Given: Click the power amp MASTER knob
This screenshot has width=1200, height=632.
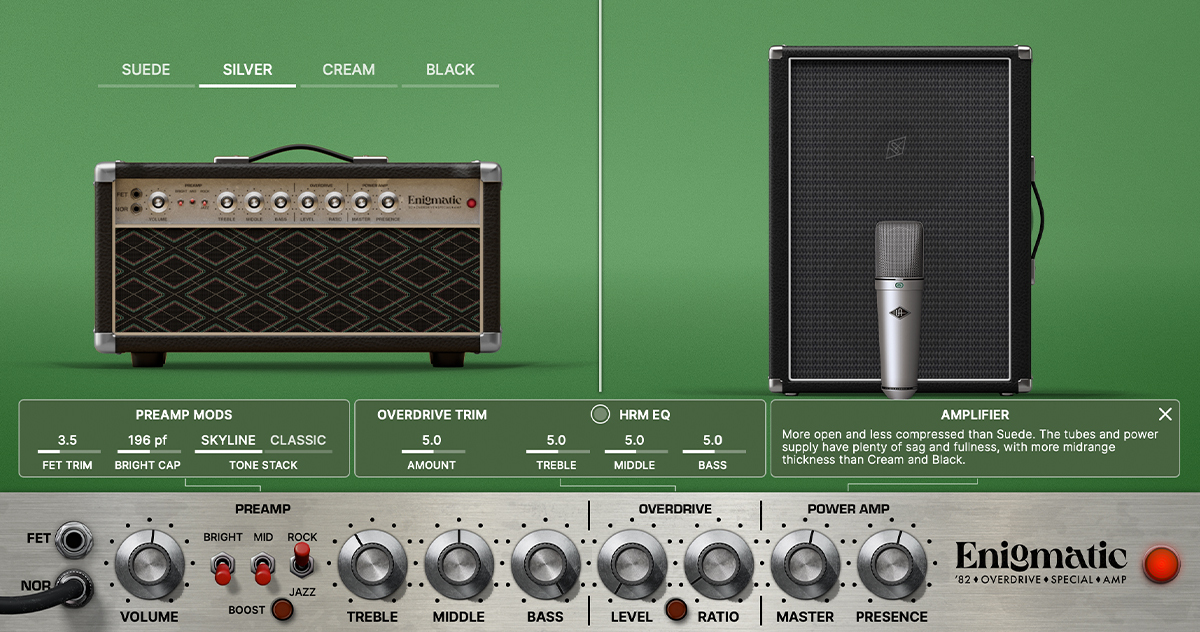Looking at the screenshot, I should click(x=805, y=564).
